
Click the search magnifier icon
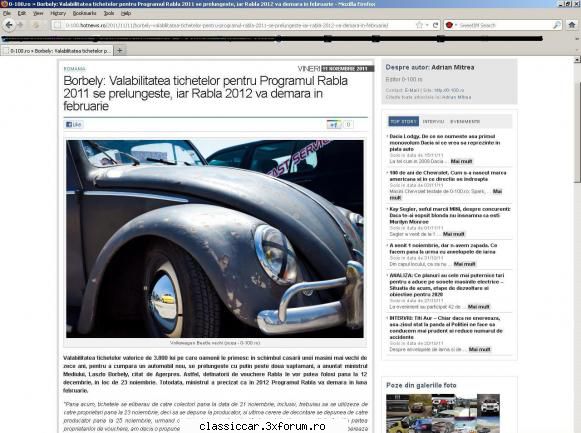[557, 25]
